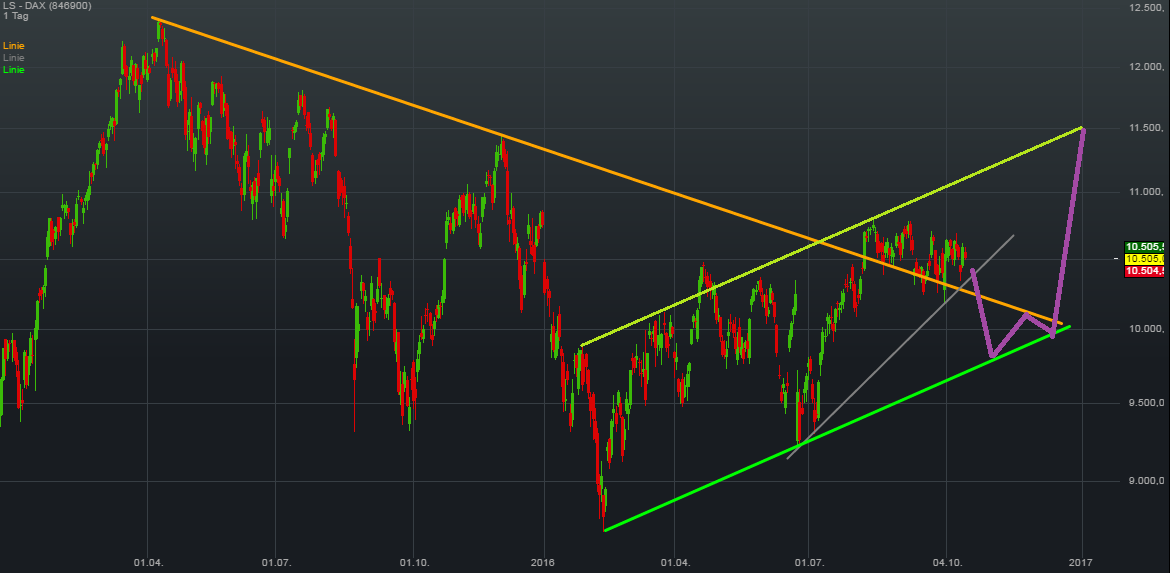Click the 12.500 price axis label

[x=1148, y=7]
